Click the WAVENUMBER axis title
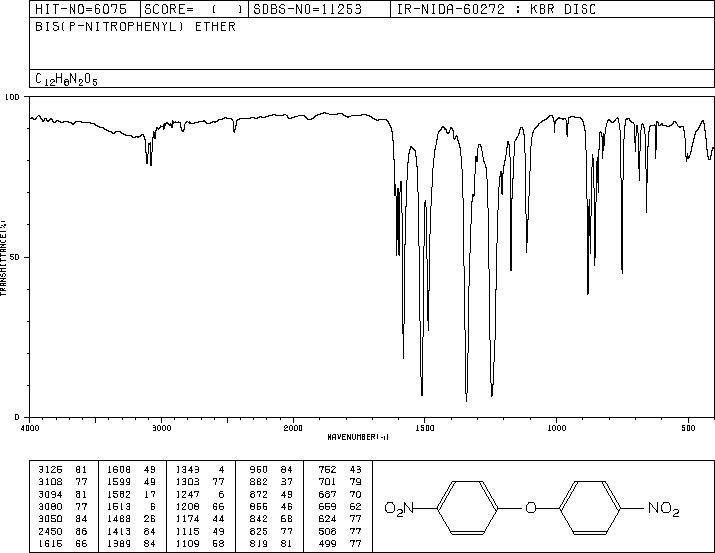 (358, 437)
